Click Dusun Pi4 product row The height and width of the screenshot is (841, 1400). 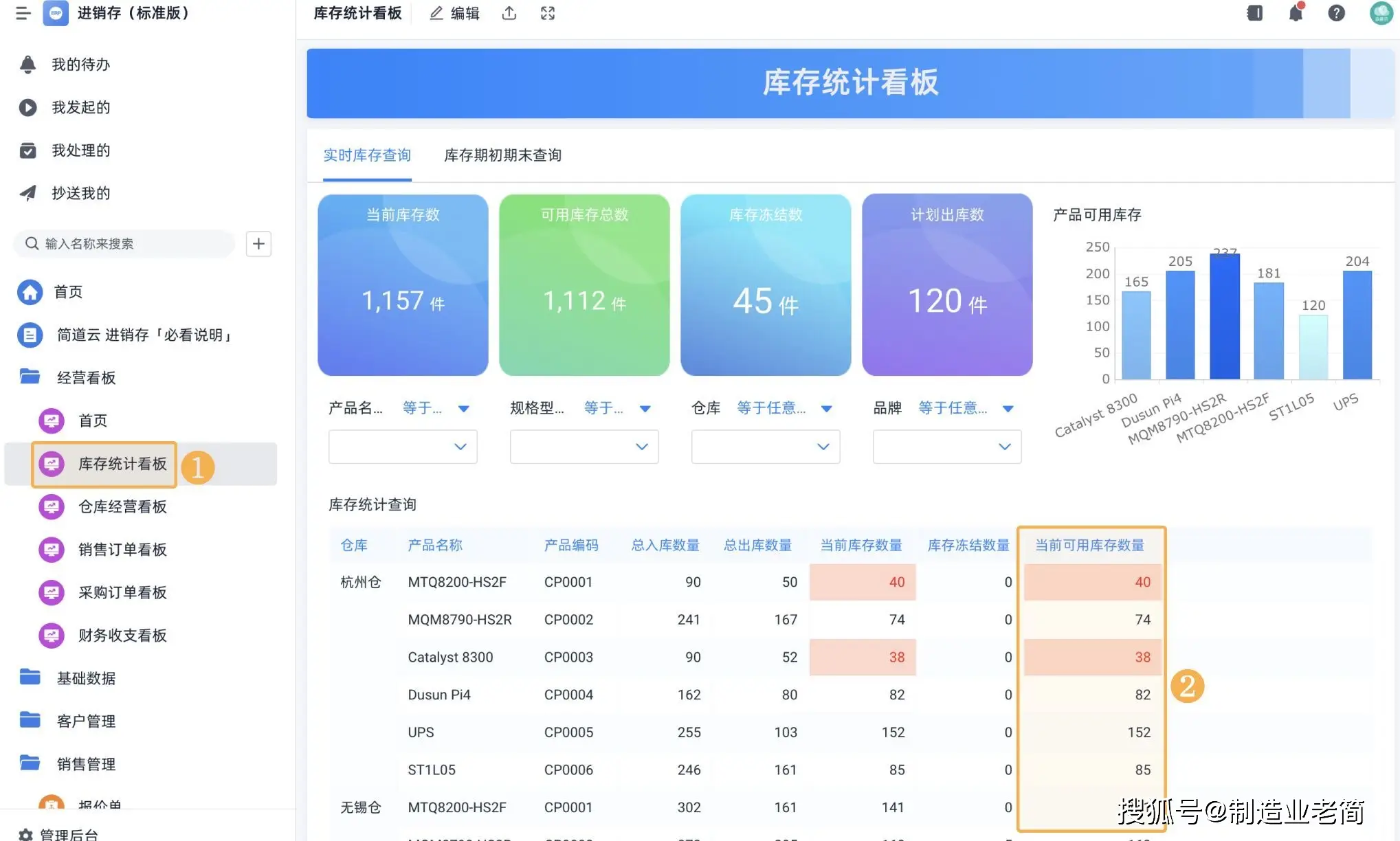[x=439, y=695]
